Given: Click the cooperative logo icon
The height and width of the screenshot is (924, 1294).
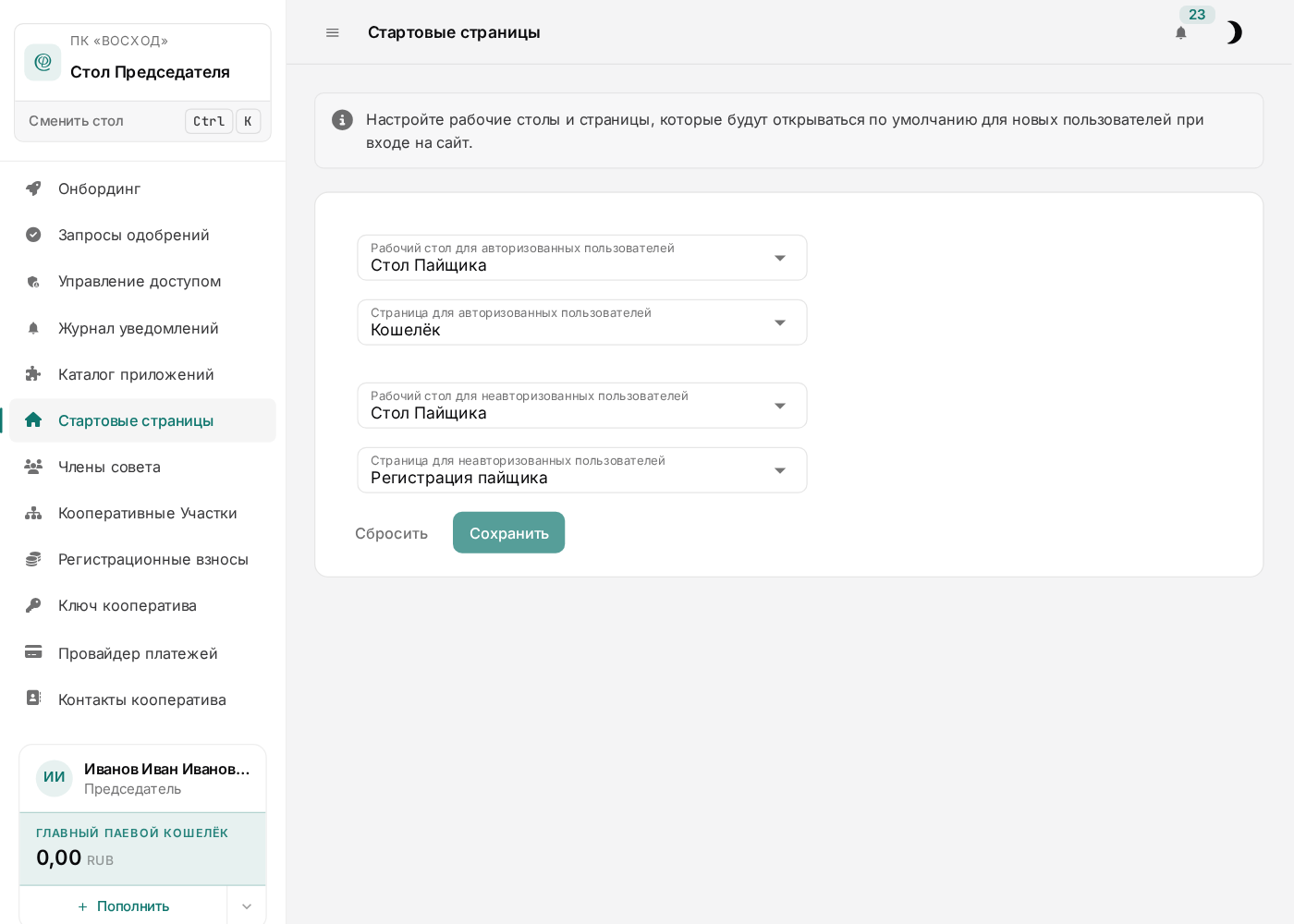Looking at the screenshot, I should [43, 62].
